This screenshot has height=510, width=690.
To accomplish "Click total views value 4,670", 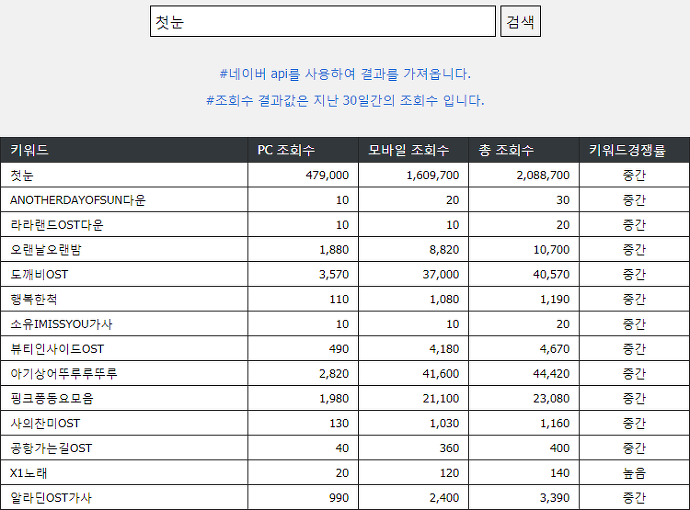I will tap(555, 349).
